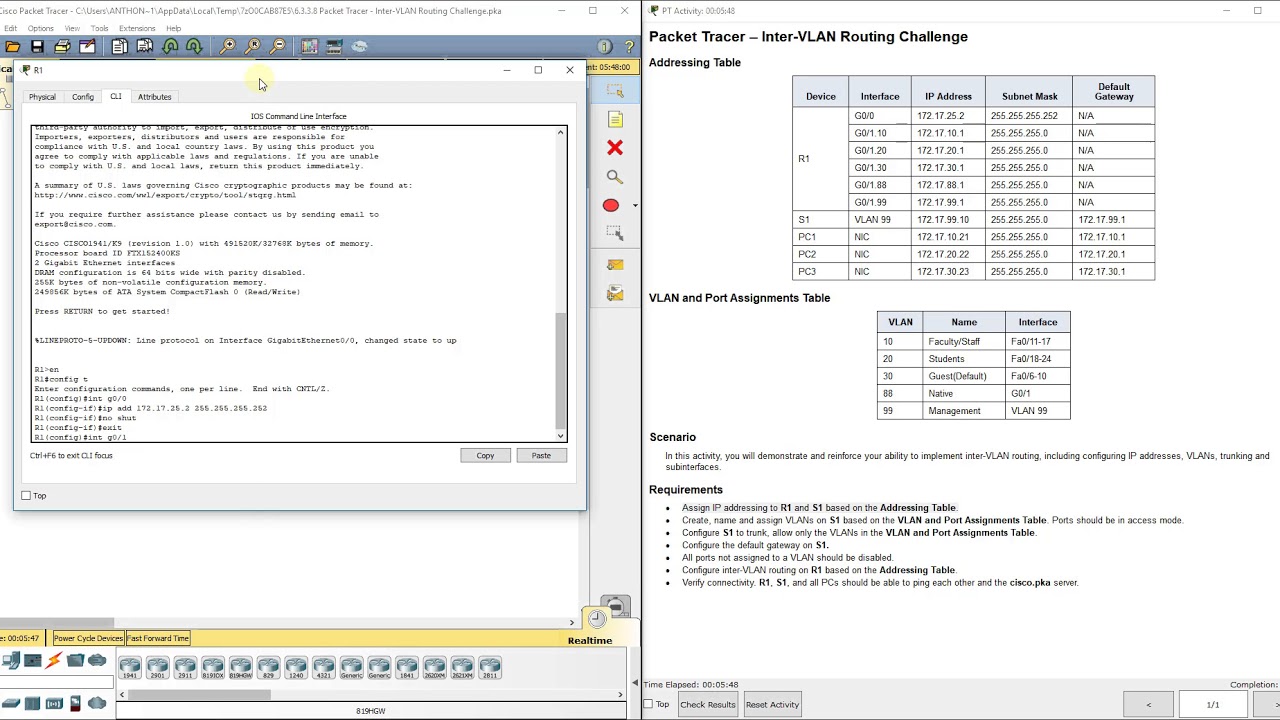
Task: Click the Undo arrow icon
Action: tap(170, 46)
